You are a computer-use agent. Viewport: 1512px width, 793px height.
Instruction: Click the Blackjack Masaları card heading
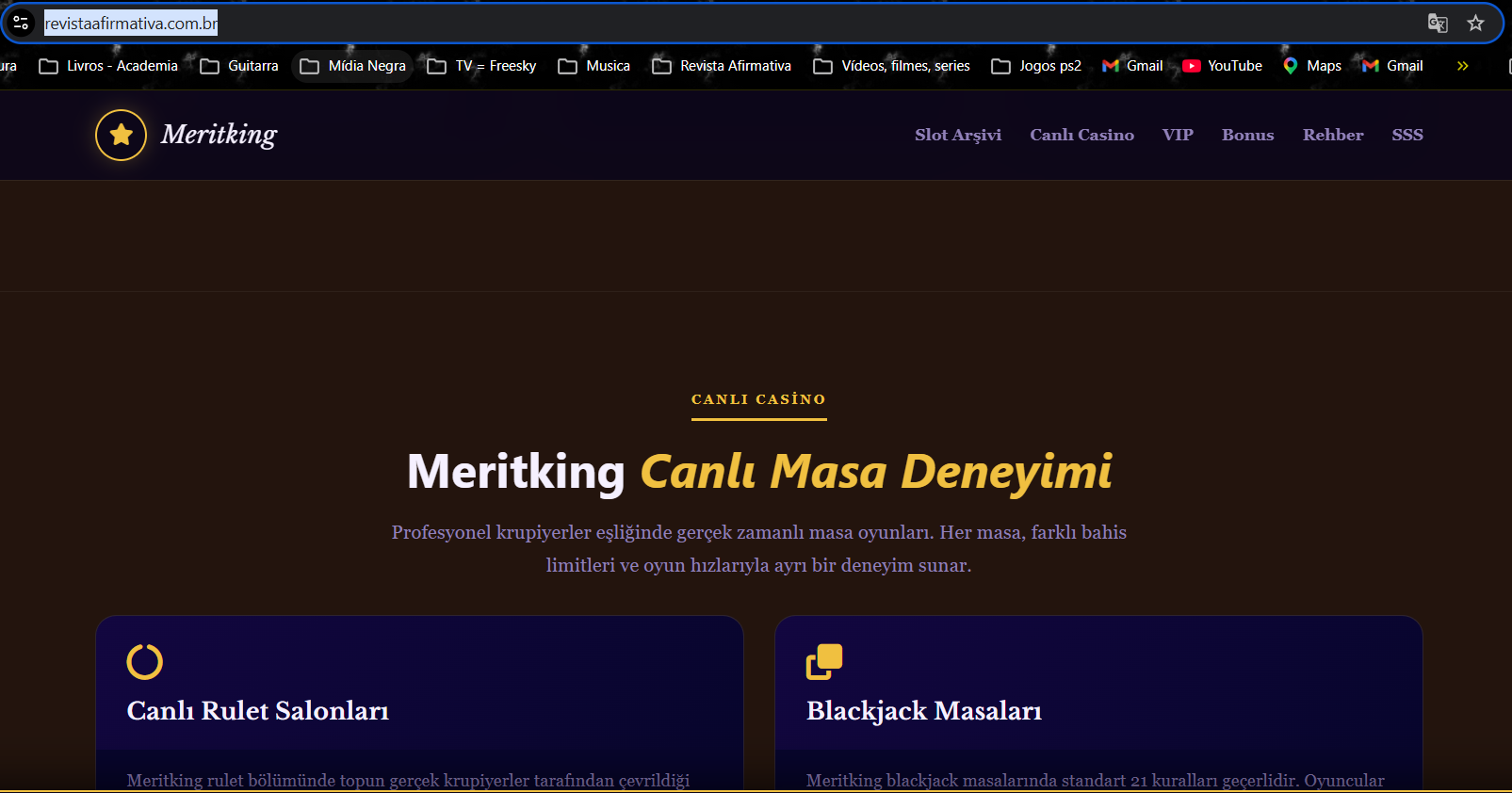[x=924, y=711]
